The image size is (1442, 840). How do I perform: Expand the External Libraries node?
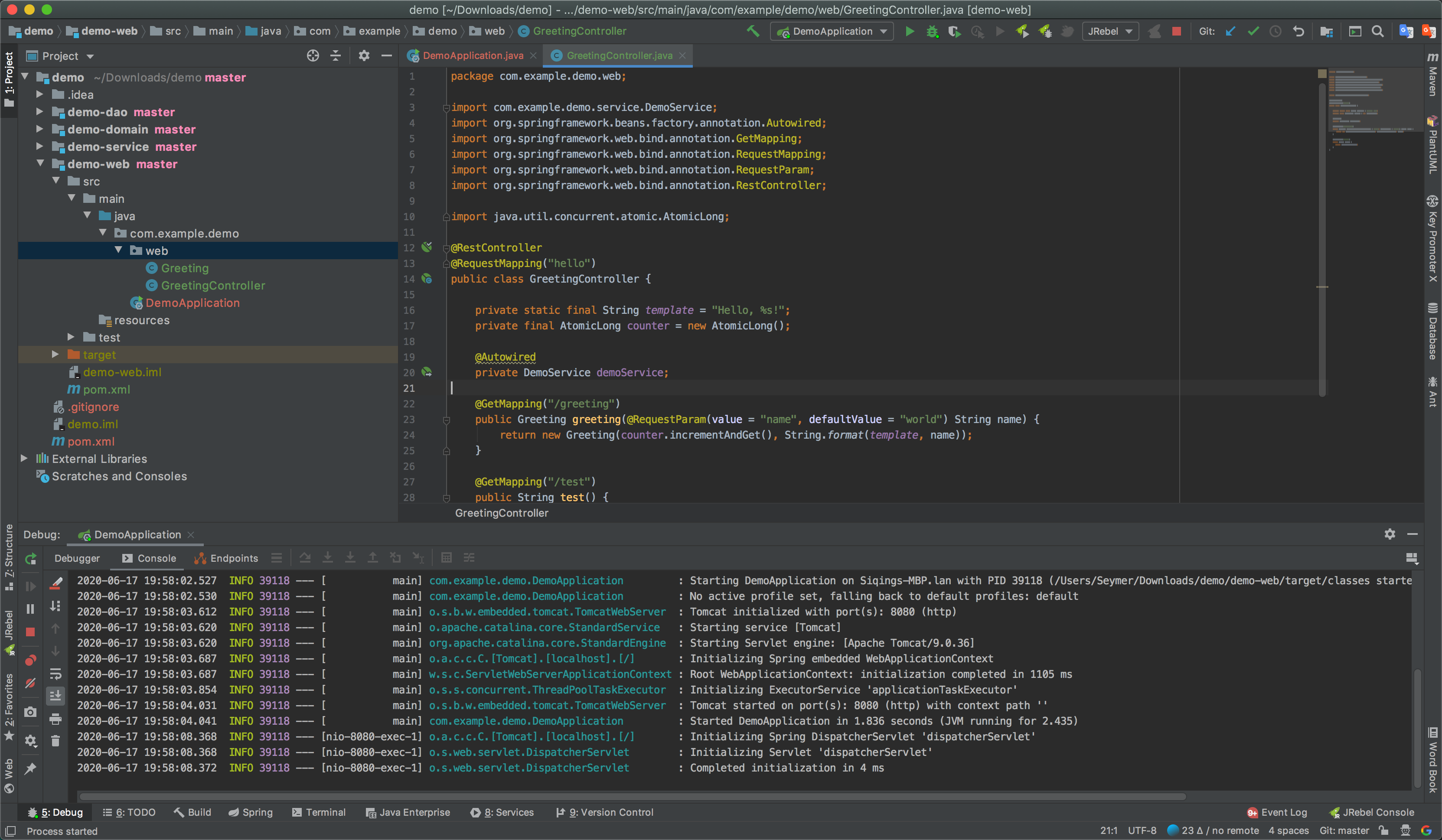(x=24, y=458)
